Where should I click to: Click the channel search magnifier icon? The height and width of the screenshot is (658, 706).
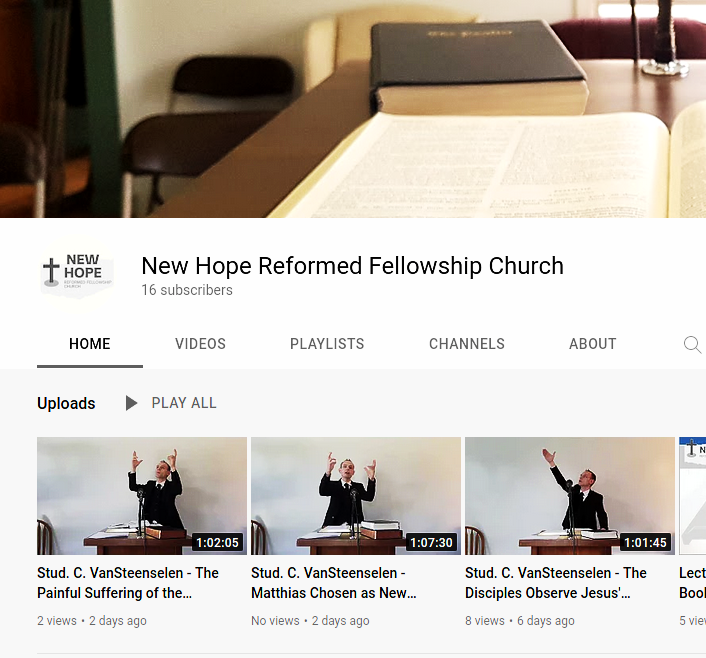tap(692, 345)
